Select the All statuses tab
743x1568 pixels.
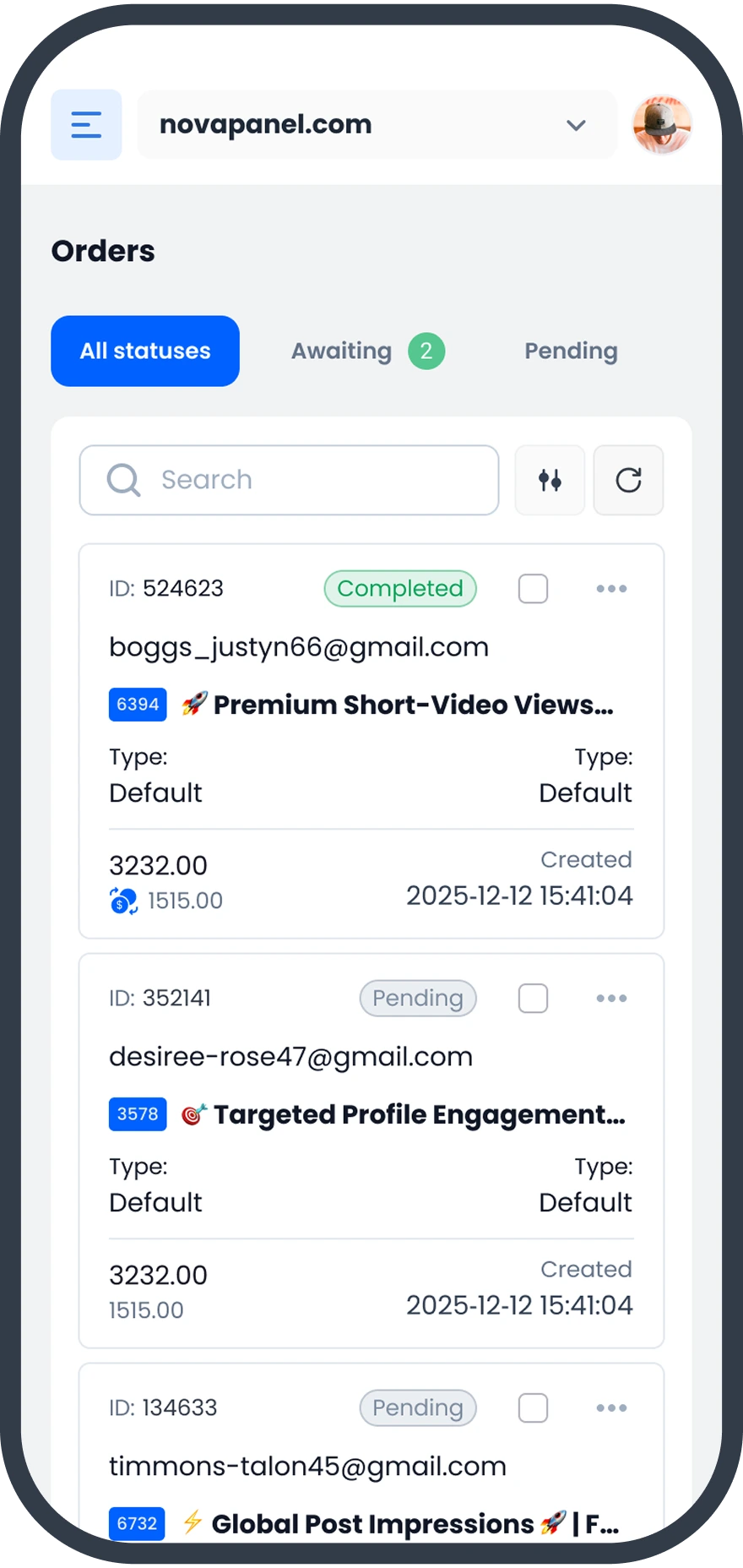[145, 351]
